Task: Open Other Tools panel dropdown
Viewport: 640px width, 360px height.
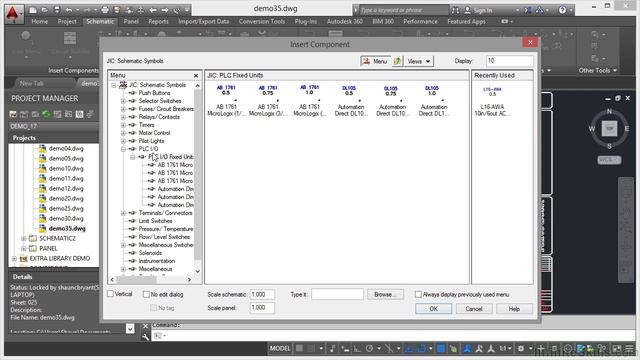Action: pyautogui.click(x=597, y=70)
